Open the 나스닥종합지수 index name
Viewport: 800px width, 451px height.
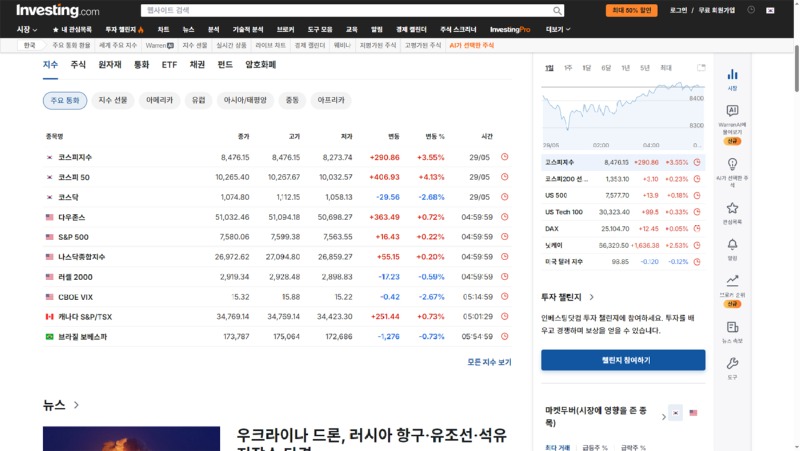82,257
